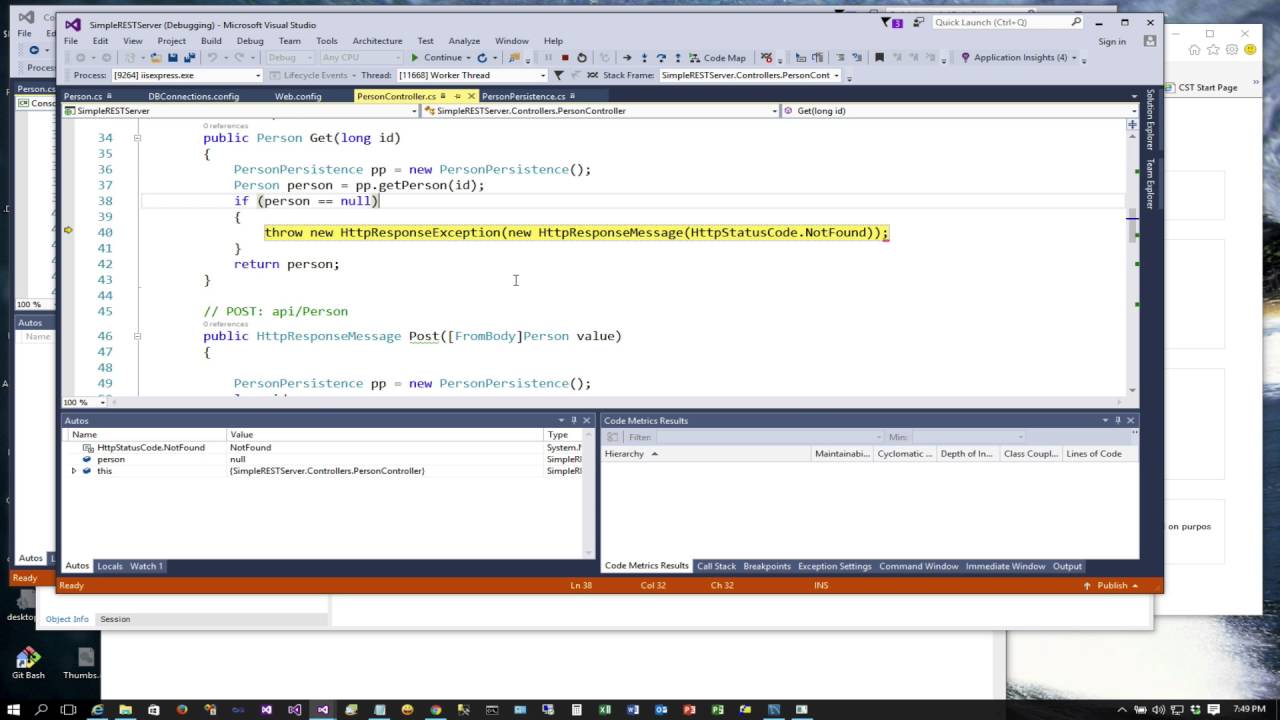Switch to the PersonPersistence.cs tab
Image resolution: width=1280 pixels, height=720 pixels.
pyautogui.click(x=523, y=96)
